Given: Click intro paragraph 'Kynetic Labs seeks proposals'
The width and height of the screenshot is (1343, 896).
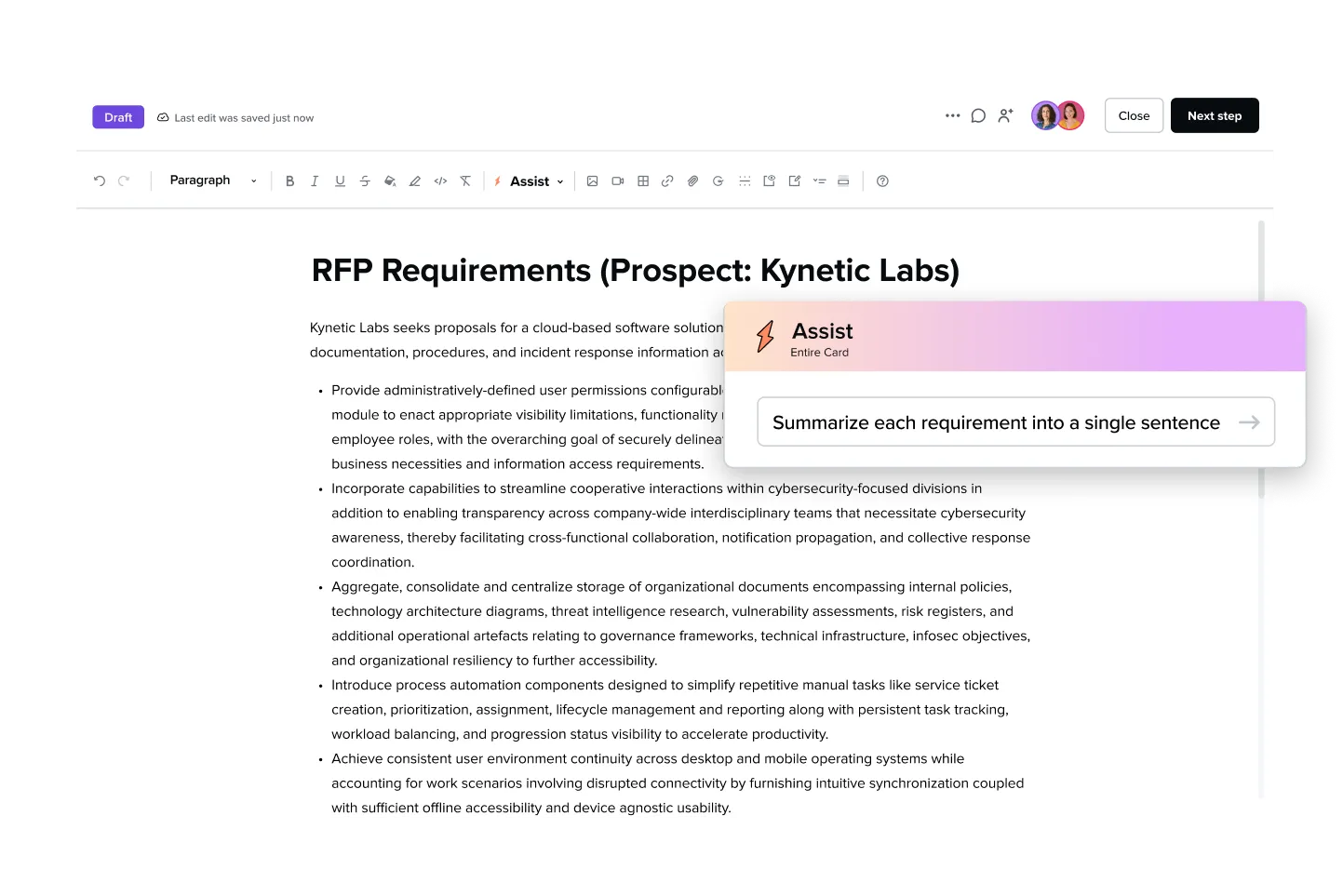Looking at the screenshot, I should point(517,340).
